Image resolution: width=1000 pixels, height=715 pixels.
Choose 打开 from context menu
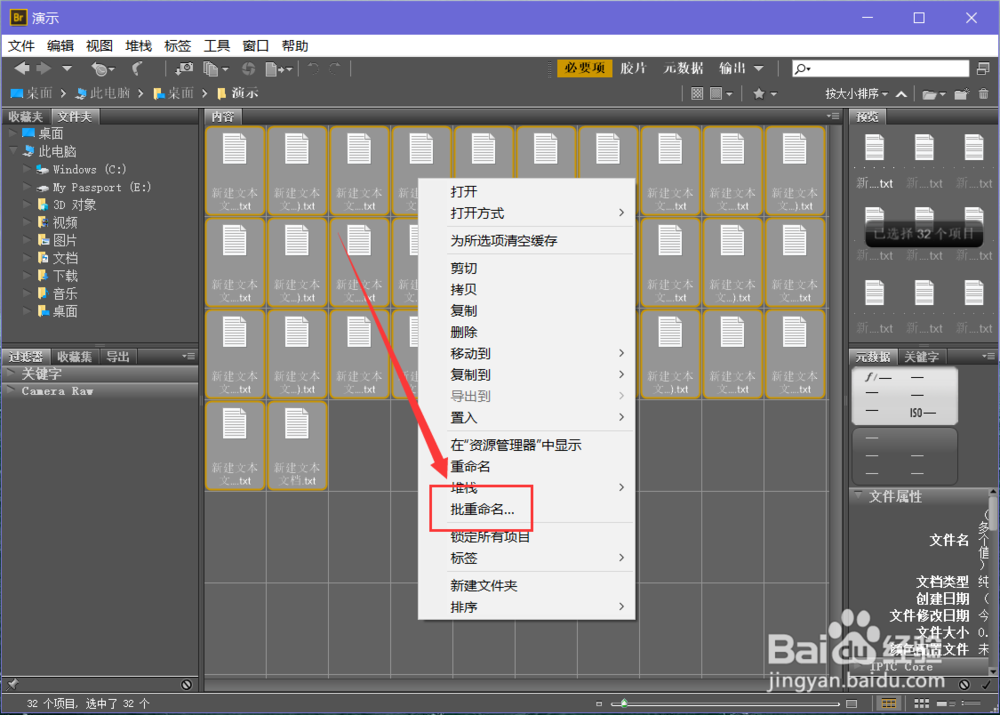click(x=526, y=191)
